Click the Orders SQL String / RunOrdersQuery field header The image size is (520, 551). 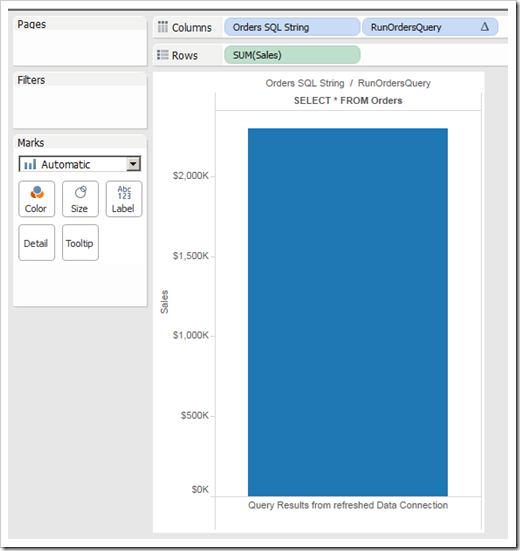(348, 83)
